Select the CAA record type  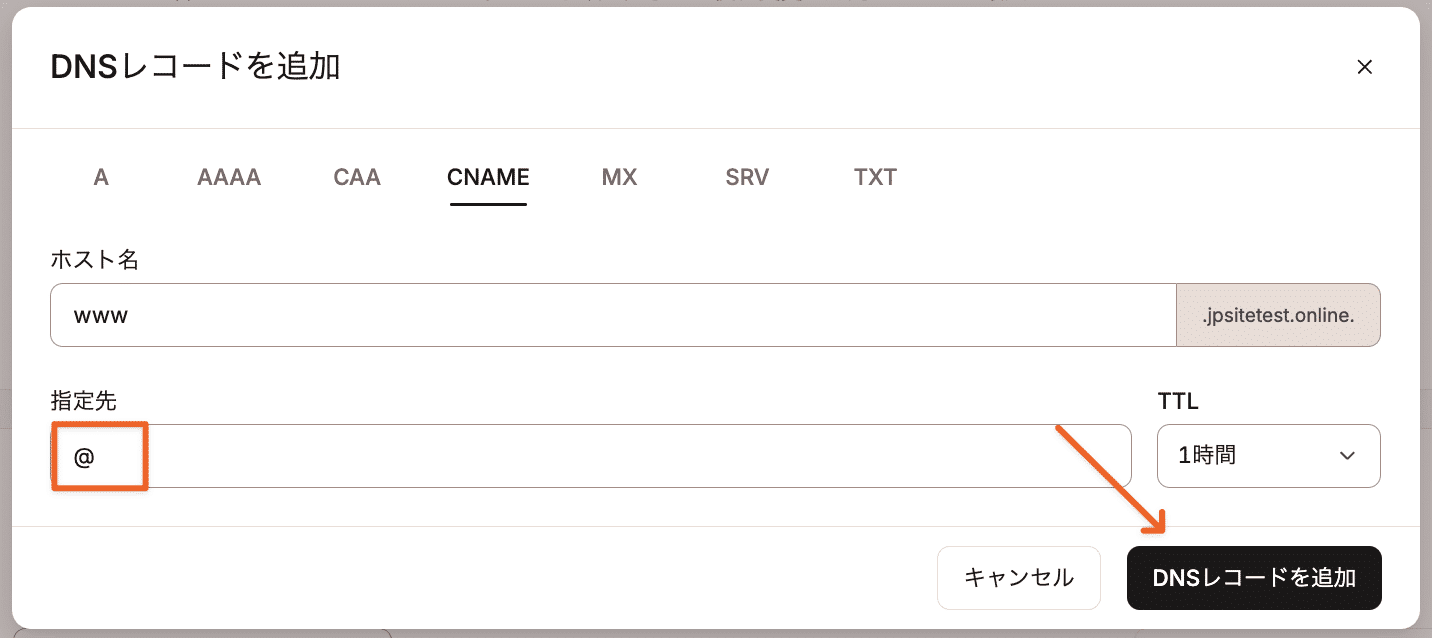[x=356, y=177]
